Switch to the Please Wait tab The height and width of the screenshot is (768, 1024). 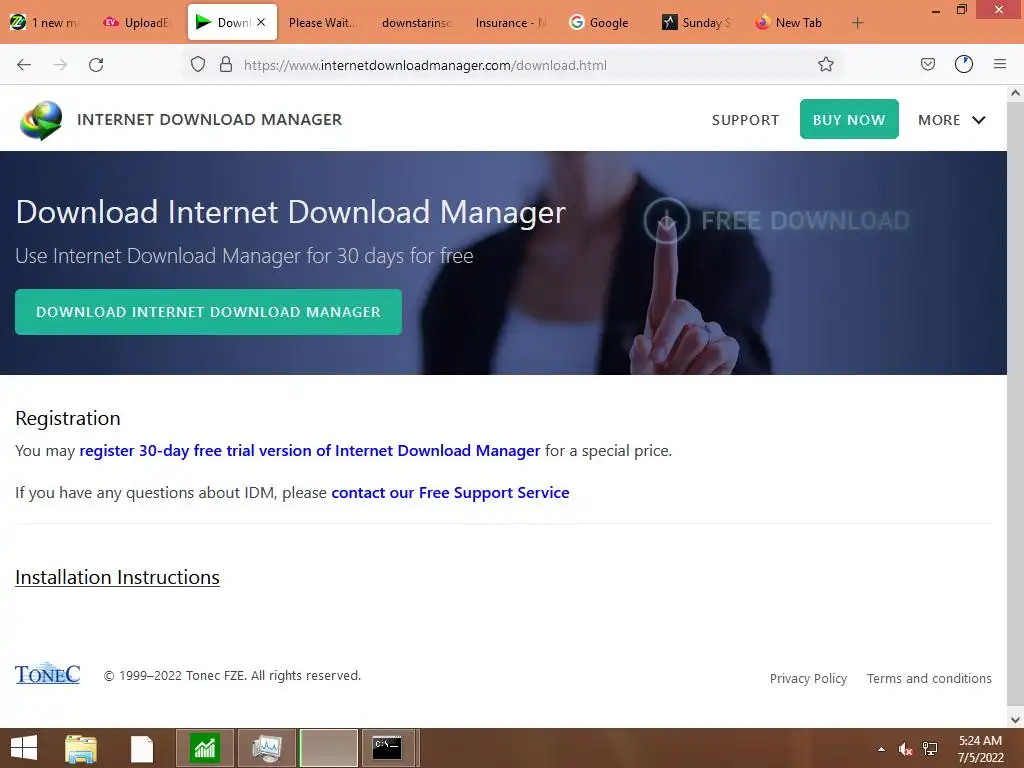[323, 23]
